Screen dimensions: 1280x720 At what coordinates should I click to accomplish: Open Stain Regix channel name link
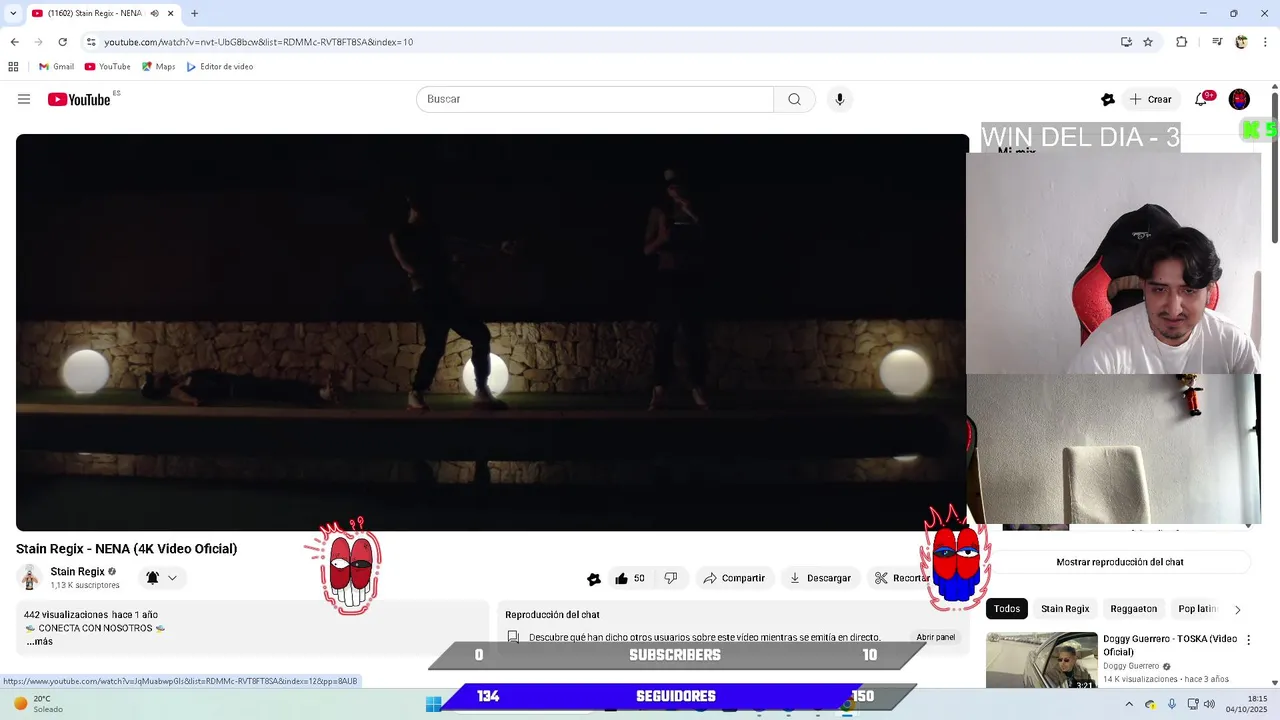(77, 572)
